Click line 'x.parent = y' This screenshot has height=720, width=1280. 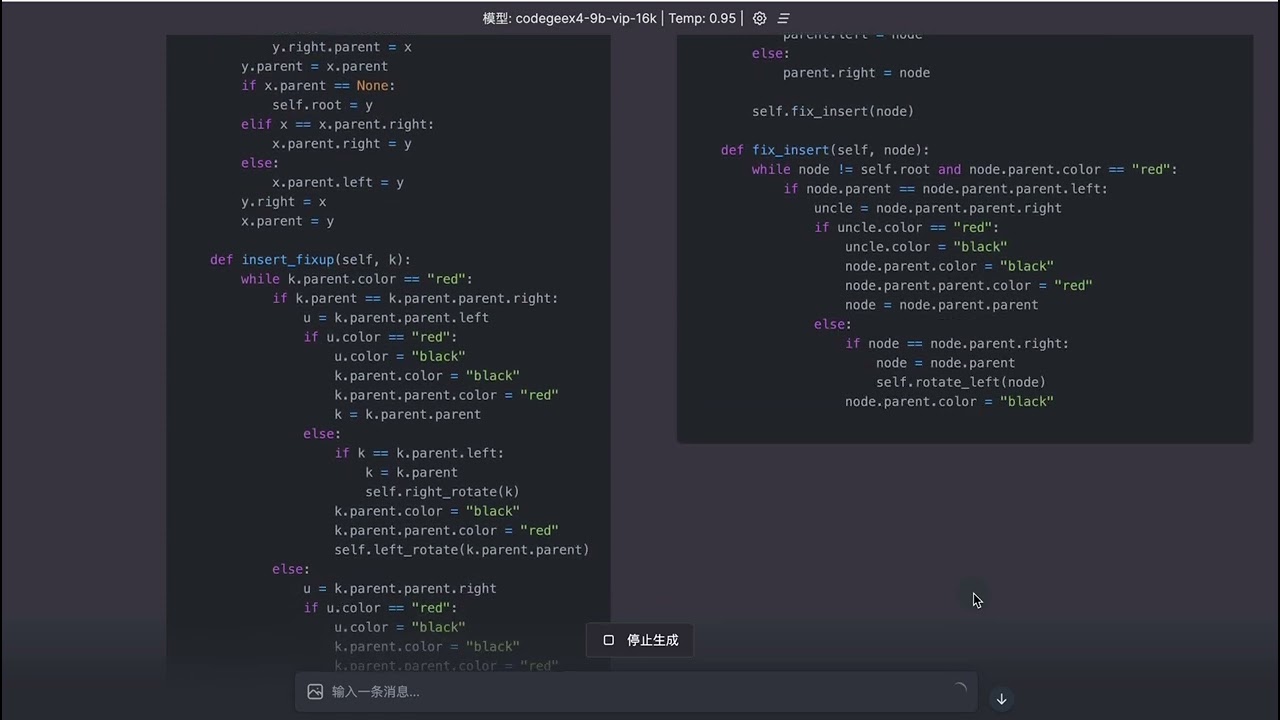[287, 221]
